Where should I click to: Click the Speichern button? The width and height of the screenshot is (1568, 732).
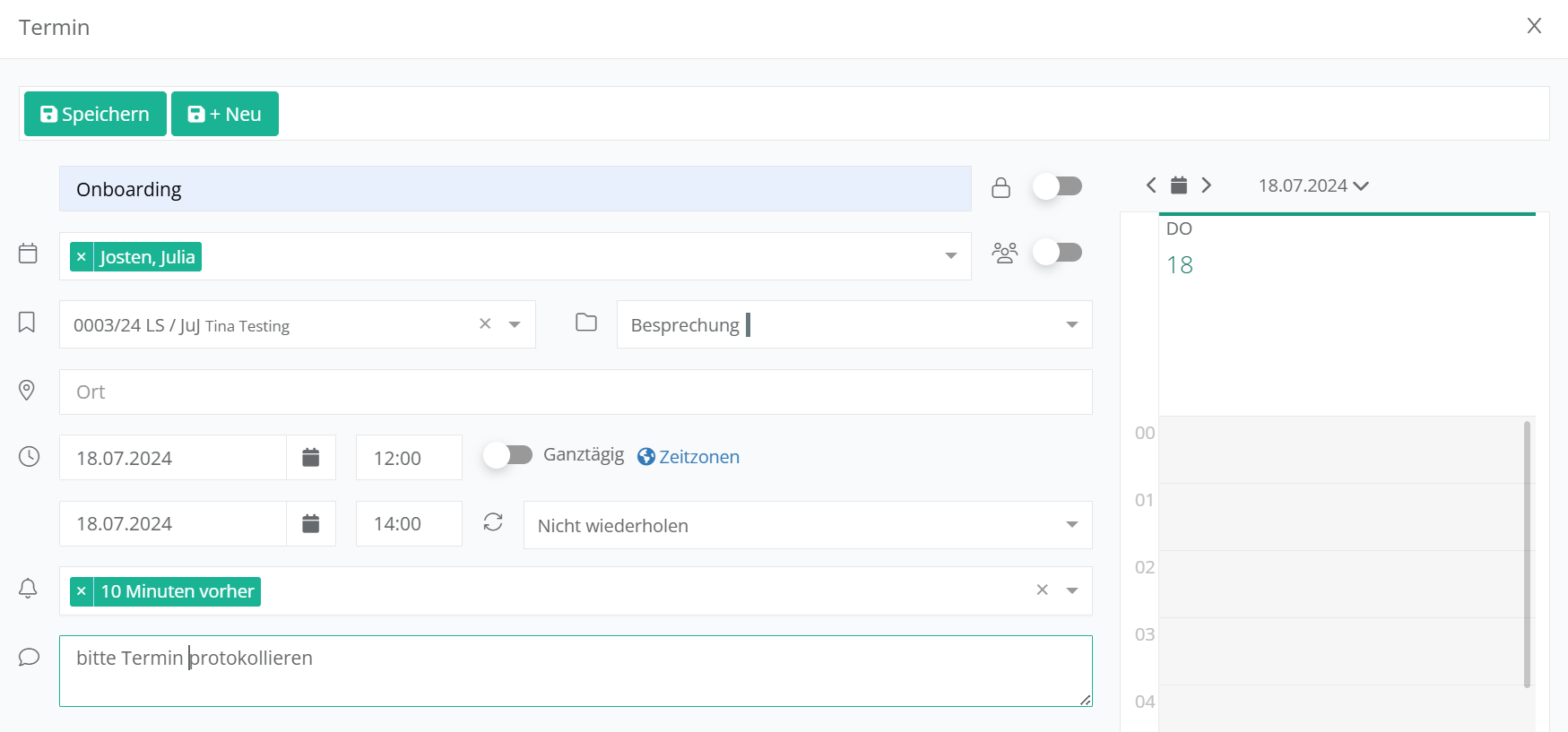coord(95,114)
